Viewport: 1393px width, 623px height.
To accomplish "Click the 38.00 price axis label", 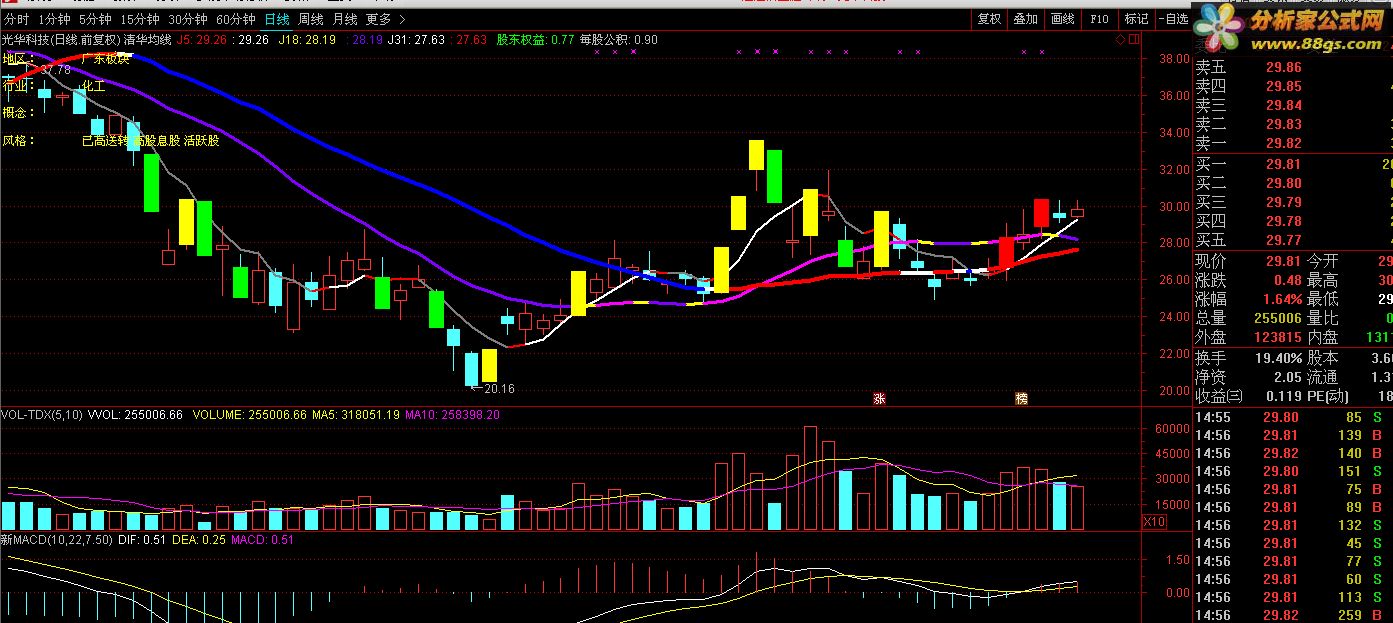I will pos(1173,59).
